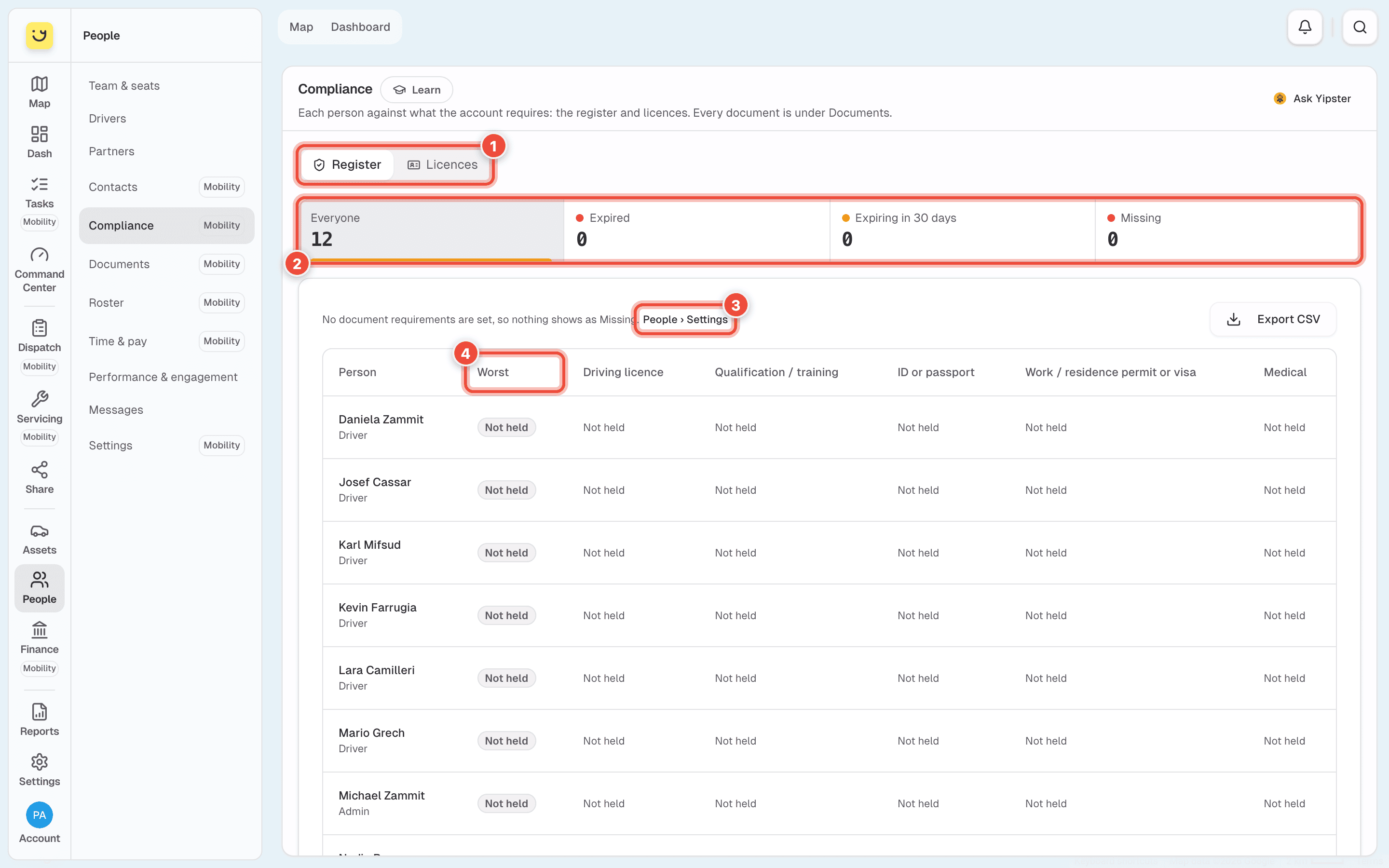The height and width of the screenshot is (868, 1389).
Task: Click the Worst column header
Action: click(x=493, y=372)
